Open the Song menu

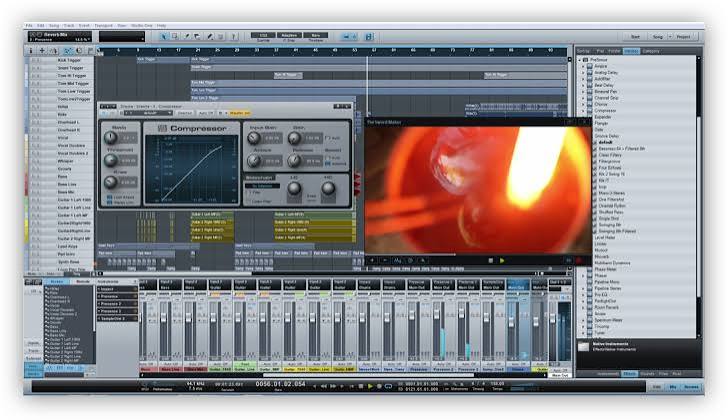pos(54,26)
